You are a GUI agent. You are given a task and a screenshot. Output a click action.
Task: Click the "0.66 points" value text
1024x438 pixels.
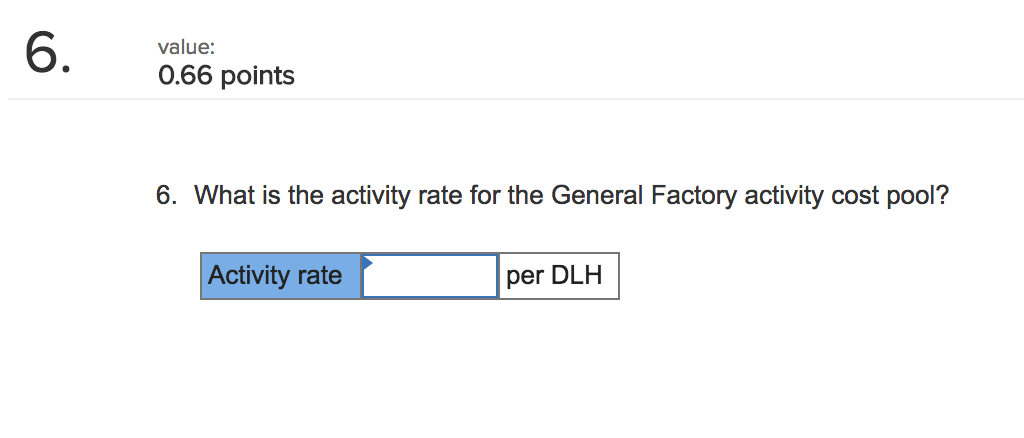[x=226, y=76]
